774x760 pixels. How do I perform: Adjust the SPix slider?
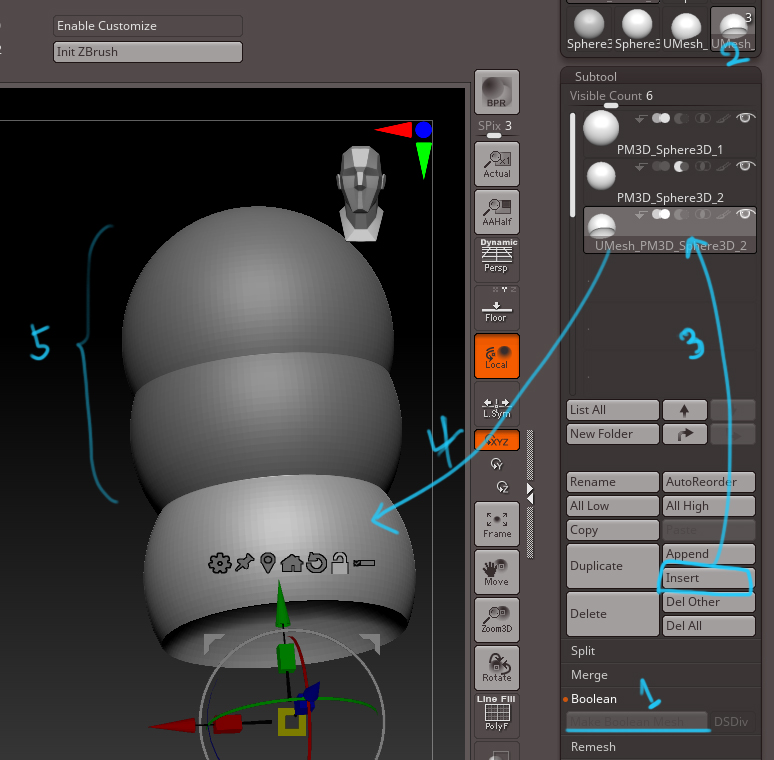point(497,128)
